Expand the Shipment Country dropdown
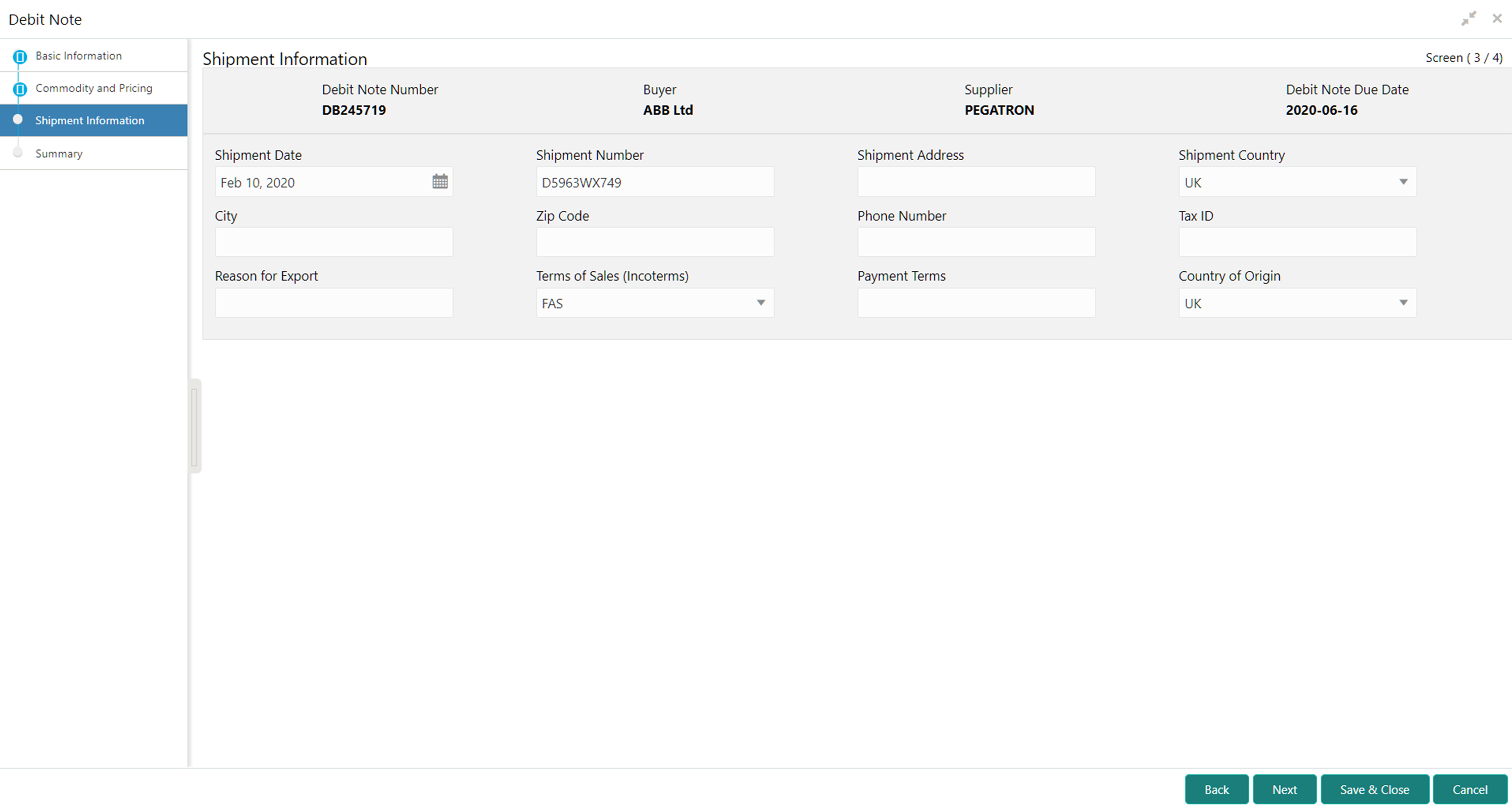Viewport: 1512px width, 808px height. click(1403, 182)
